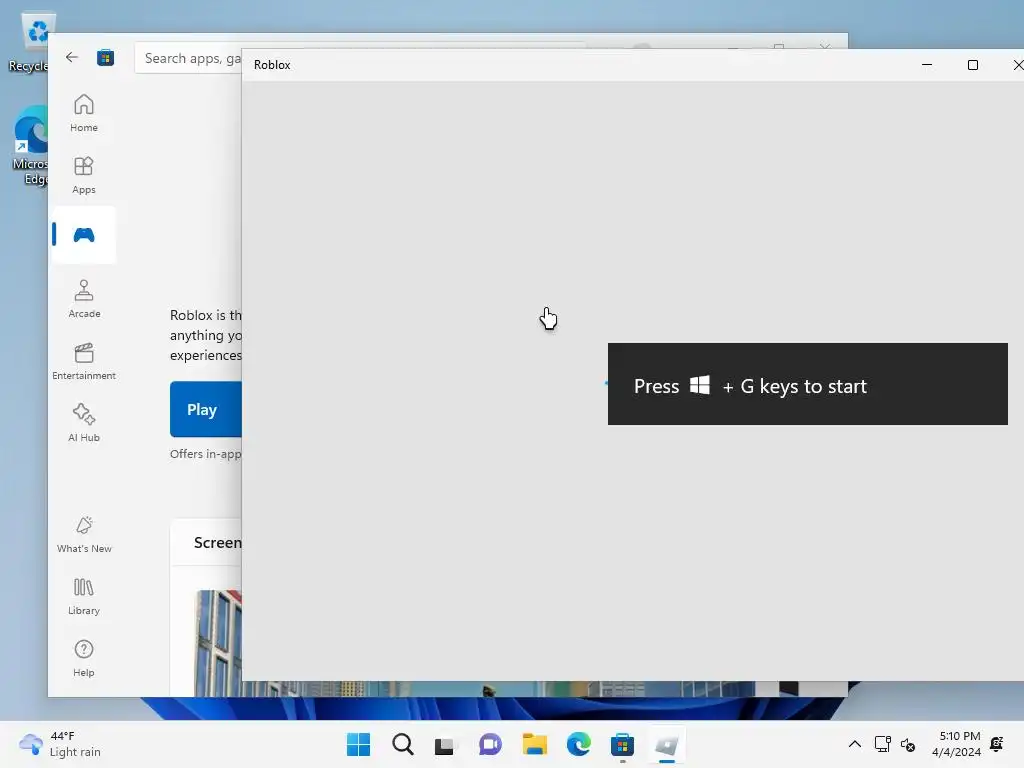This screenshot has height=768, width=1024.
Task: Switch to Roblox app in taskbar
Action: [667, 744]
